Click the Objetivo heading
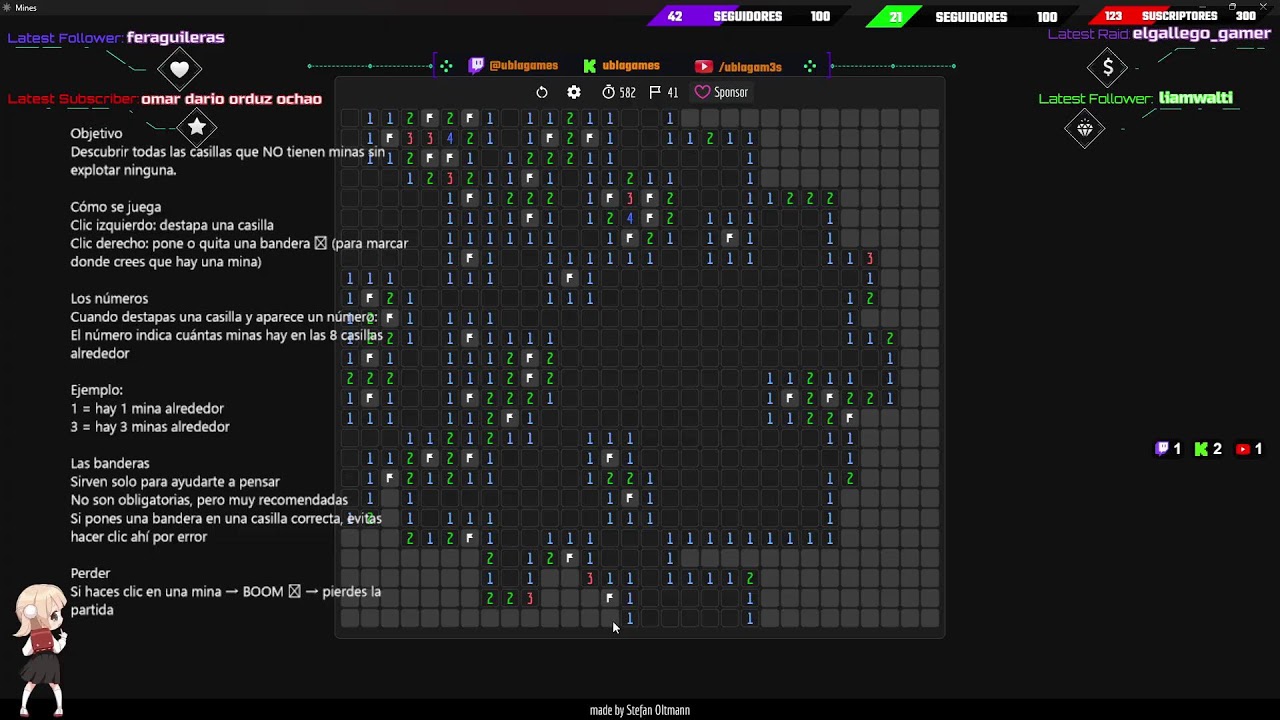 tap(96, 133)
